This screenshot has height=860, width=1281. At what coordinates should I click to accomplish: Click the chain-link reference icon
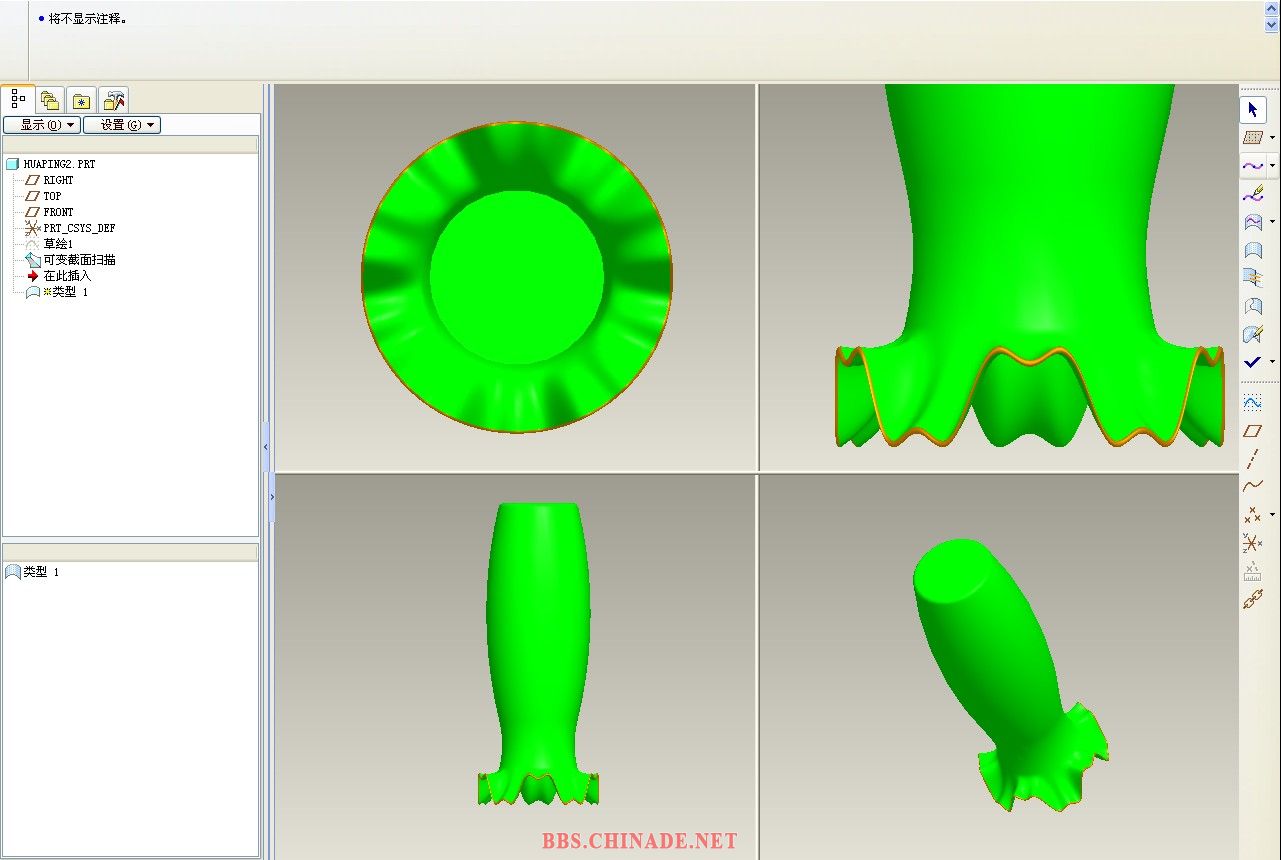[x=1252, y=599]
